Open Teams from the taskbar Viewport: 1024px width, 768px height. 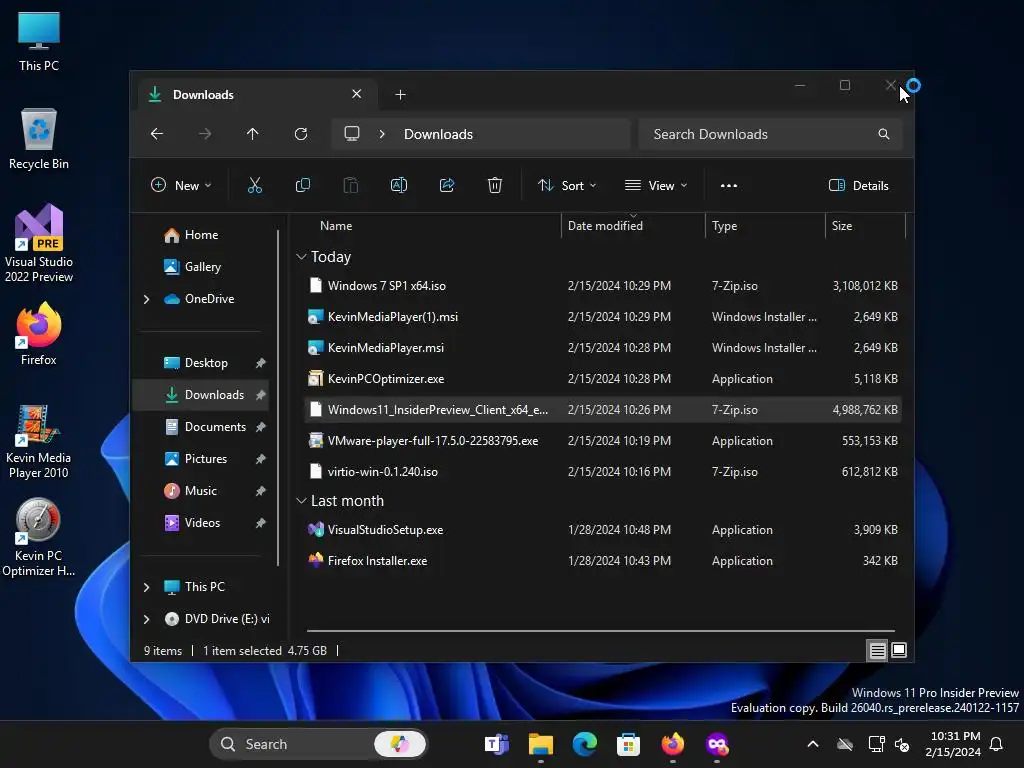coord(497,744)
